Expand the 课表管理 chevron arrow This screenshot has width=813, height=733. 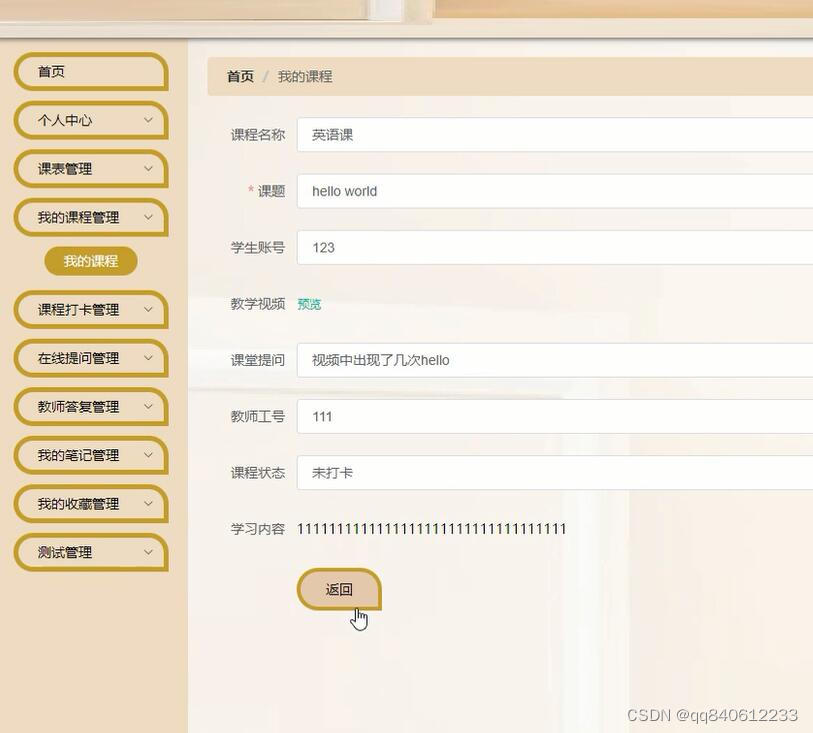148,168
